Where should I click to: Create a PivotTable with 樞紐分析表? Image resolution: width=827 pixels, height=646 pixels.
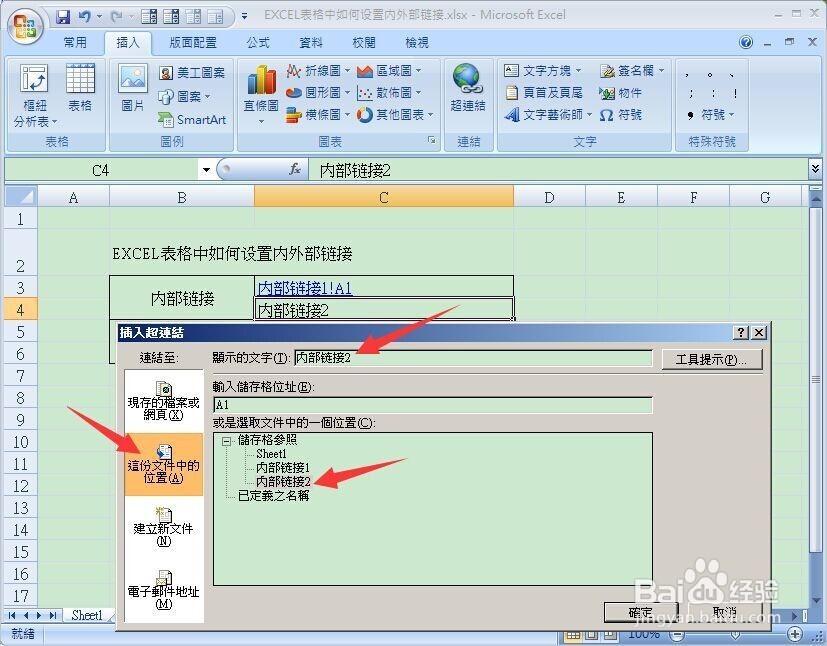(33, 93)
